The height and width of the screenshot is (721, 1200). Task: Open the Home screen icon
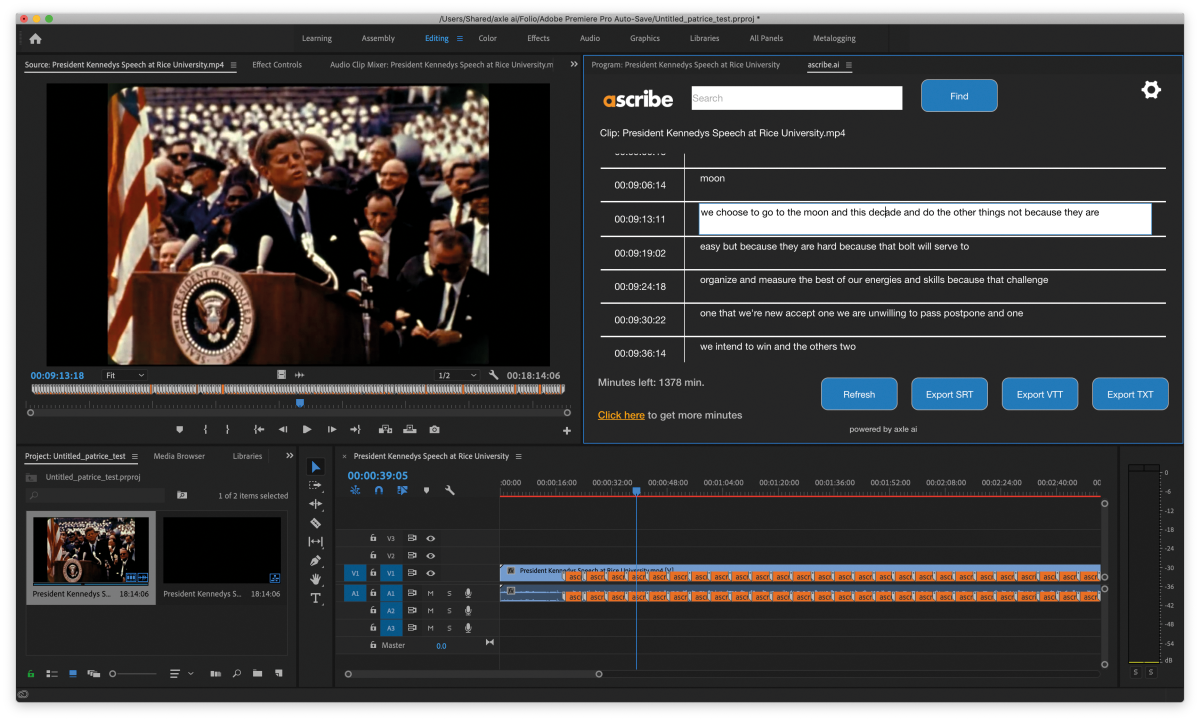(35, 39)
